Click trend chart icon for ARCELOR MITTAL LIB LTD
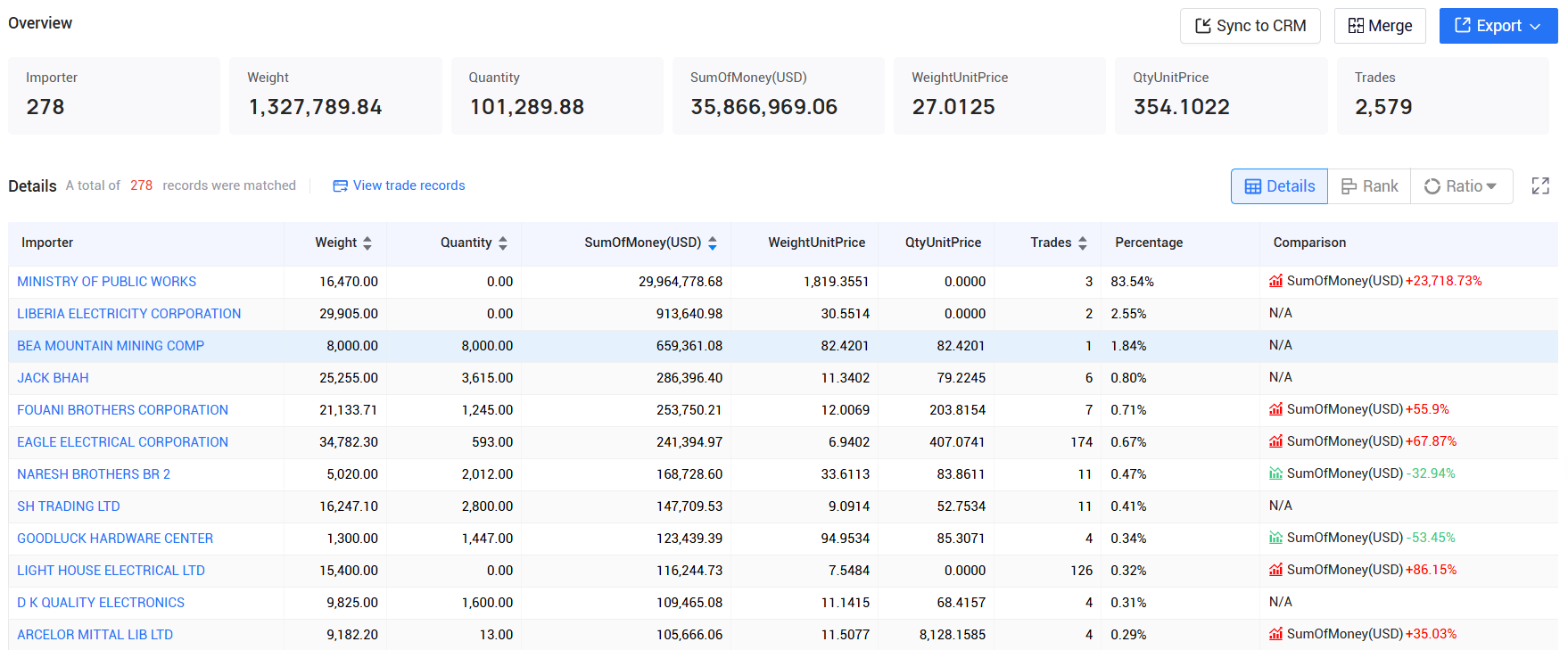1568x650 pixels. click(1276, 634)
